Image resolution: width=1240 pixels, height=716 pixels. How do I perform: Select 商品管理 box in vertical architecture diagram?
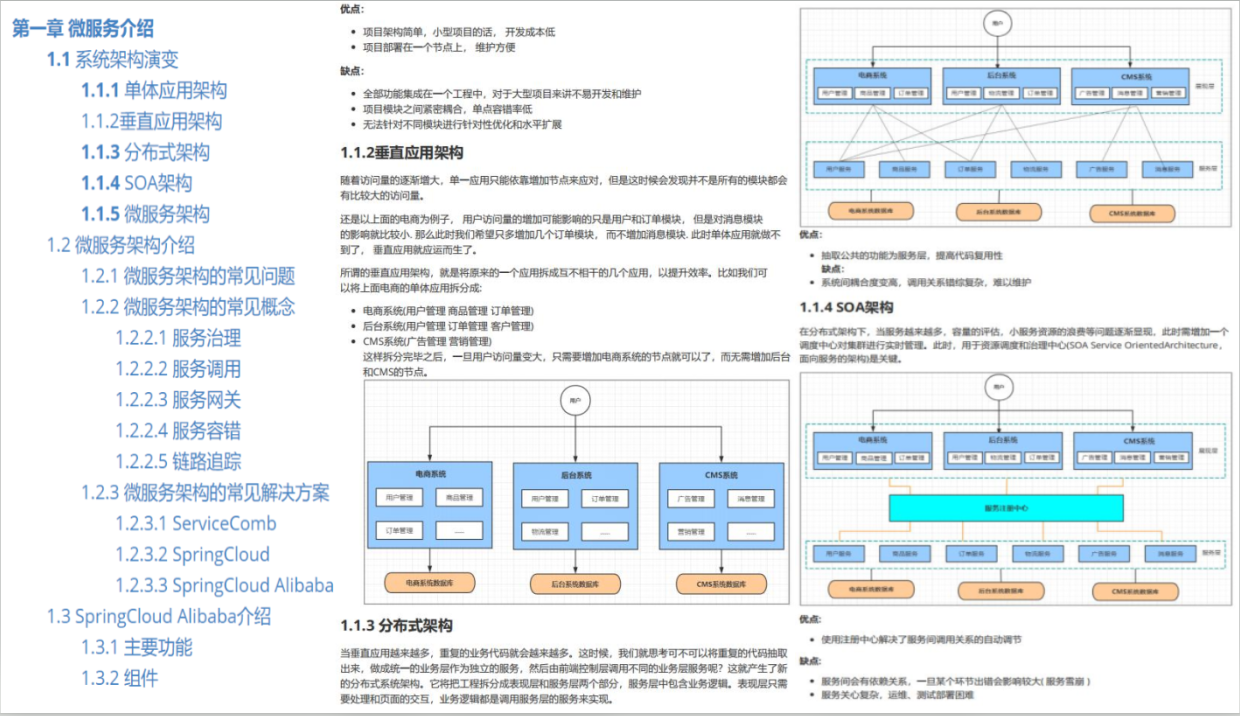(459, 498)
